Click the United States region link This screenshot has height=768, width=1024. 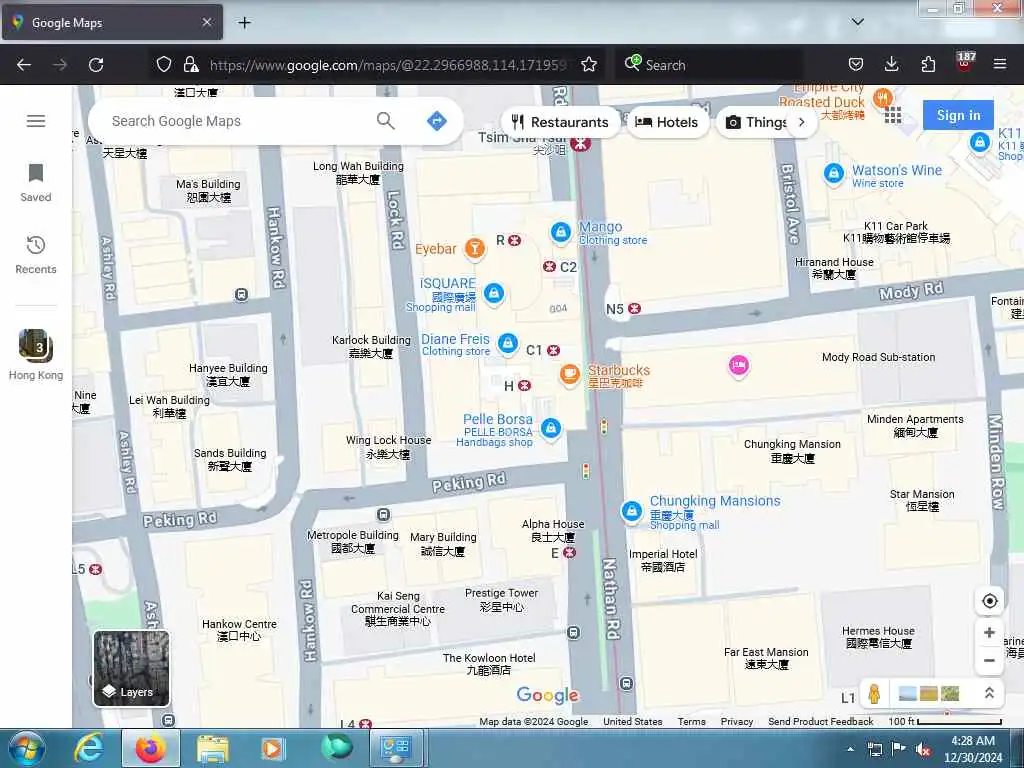click(632, 722)
